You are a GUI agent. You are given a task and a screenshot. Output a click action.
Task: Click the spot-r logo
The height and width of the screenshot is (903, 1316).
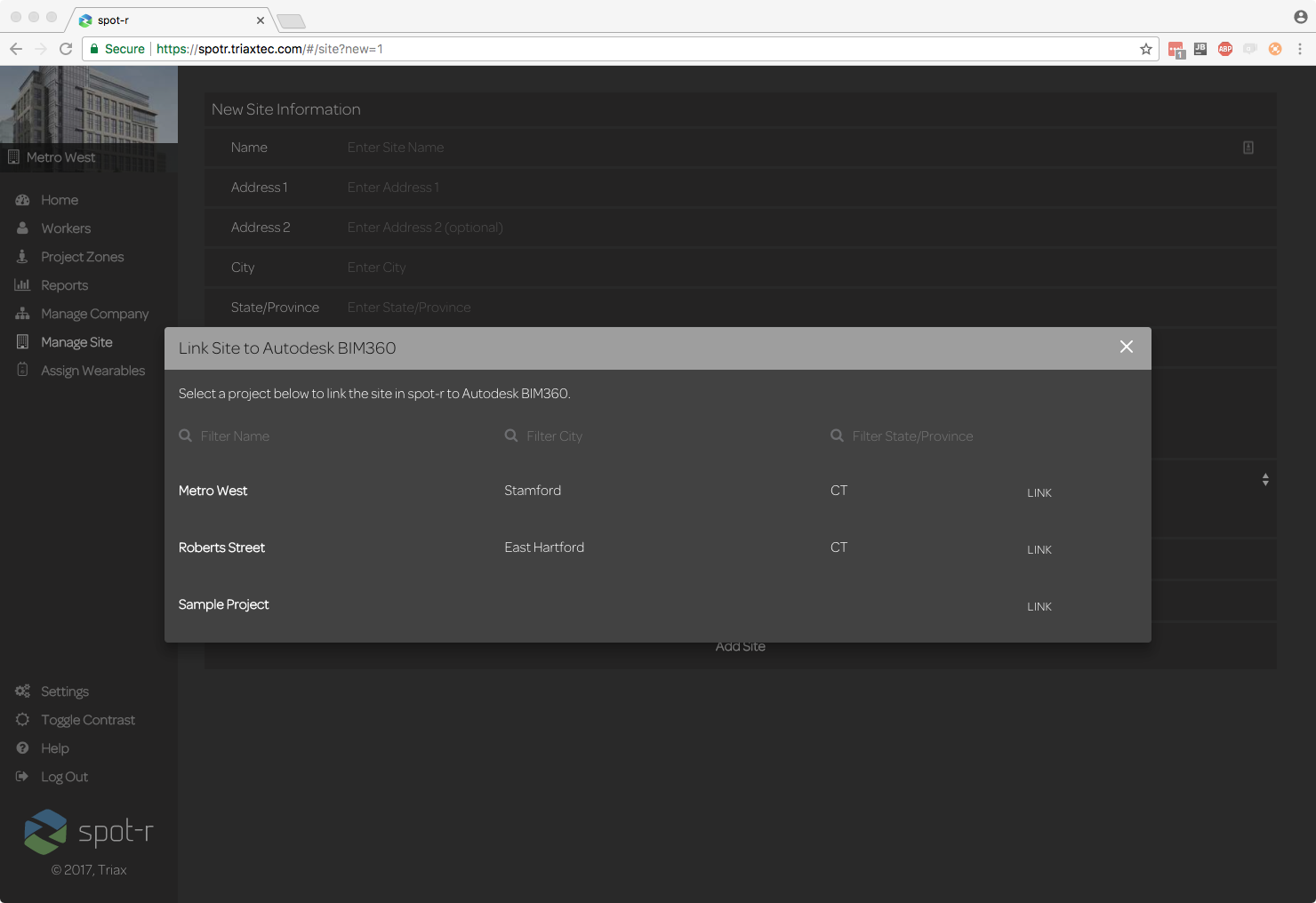89,832
